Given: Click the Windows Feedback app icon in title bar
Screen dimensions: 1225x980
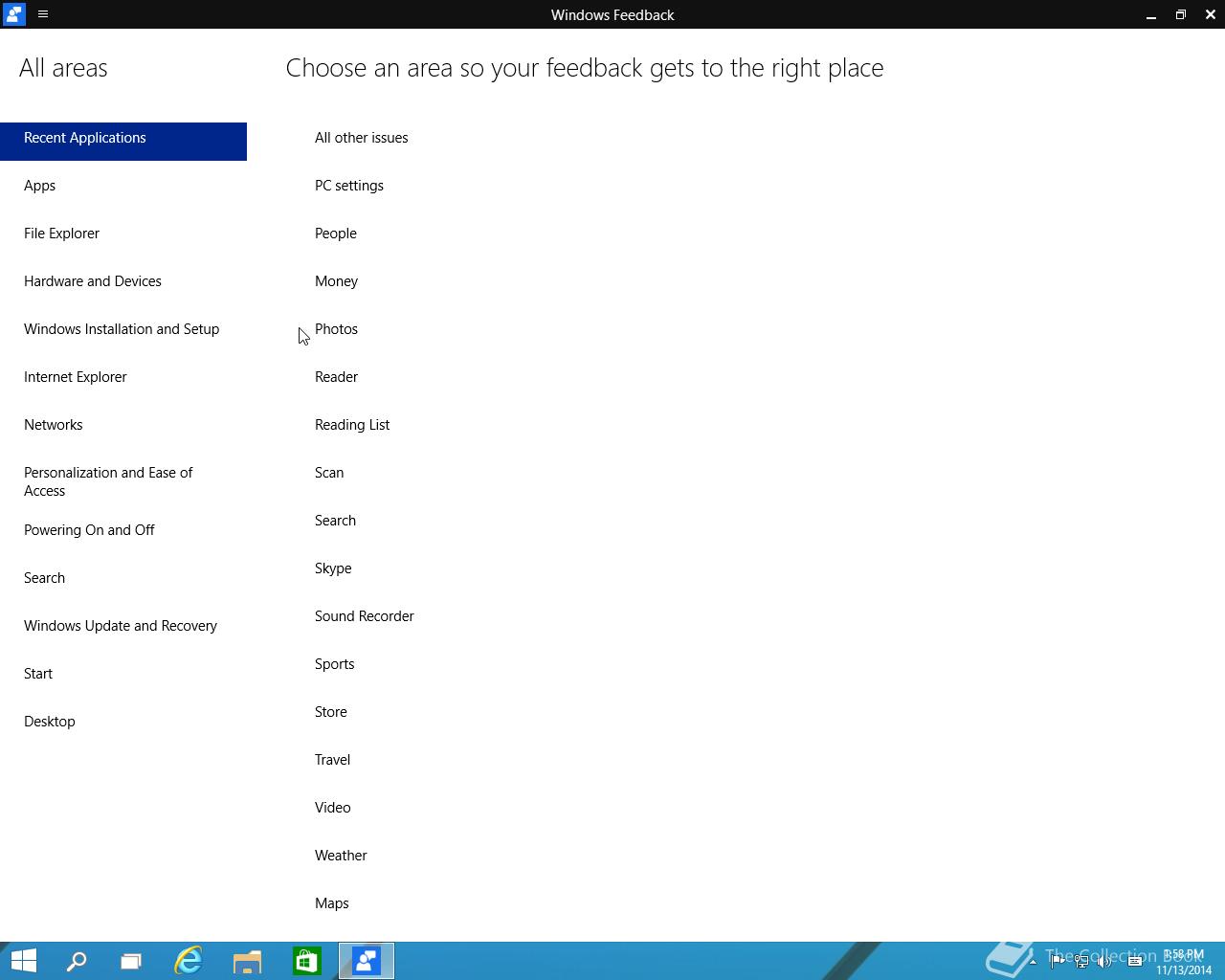Looking at the screenshot, I should [13, 14].
